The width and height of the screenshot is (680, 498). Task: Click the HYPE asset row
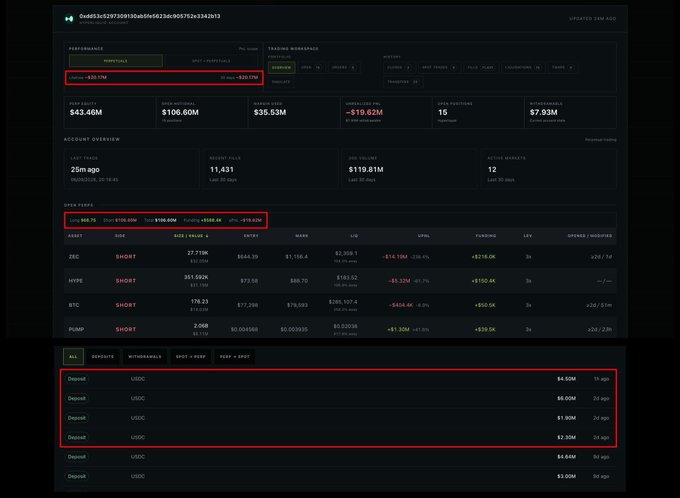pos(340,281)
